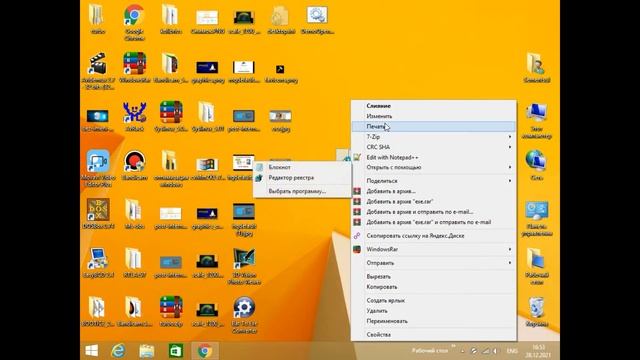Choose Копировать in the context menu
640x360 pixels.
coord(433,287)
